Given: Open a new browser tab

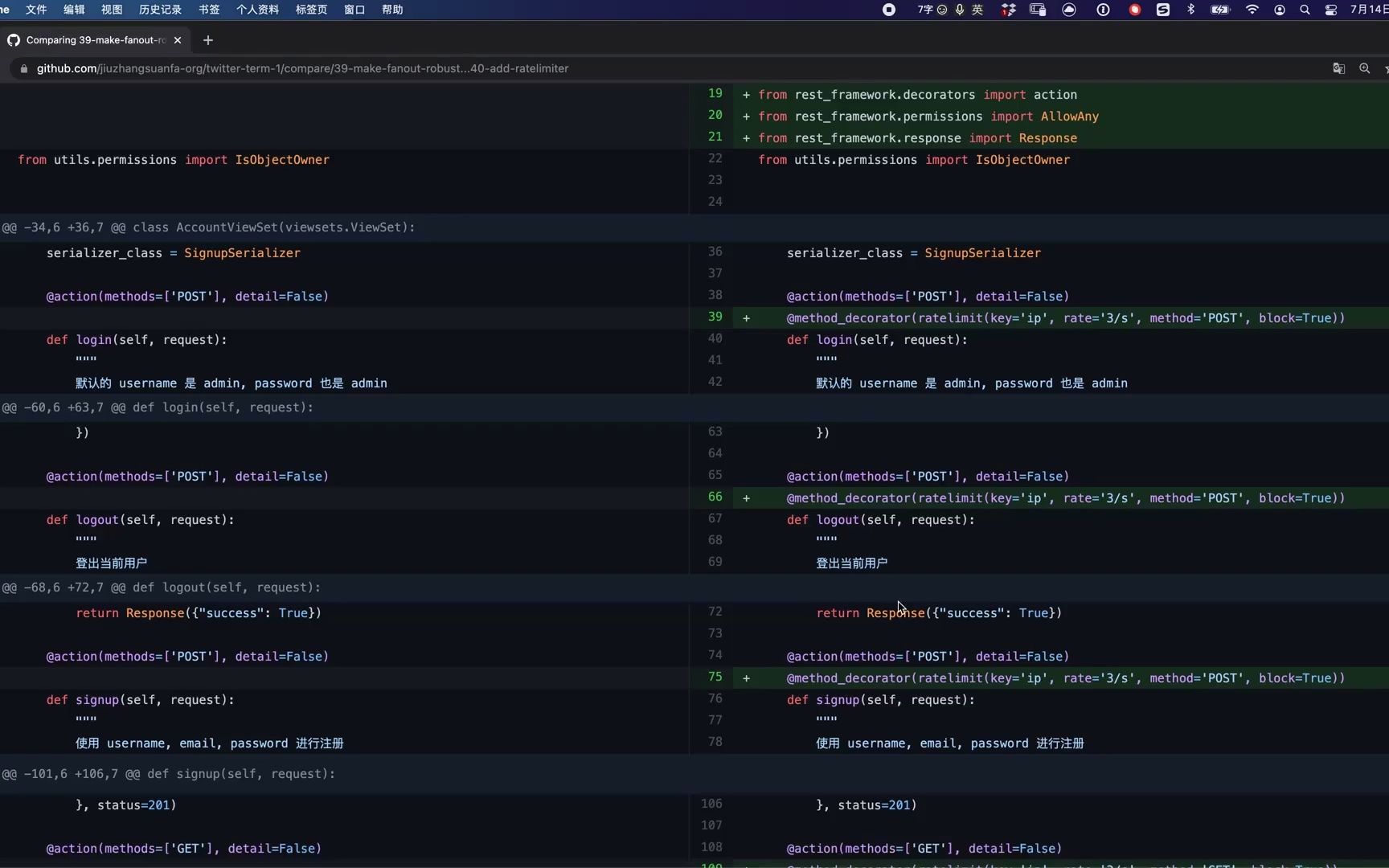Looking at the screenshot, I should [x=208, y=40].
